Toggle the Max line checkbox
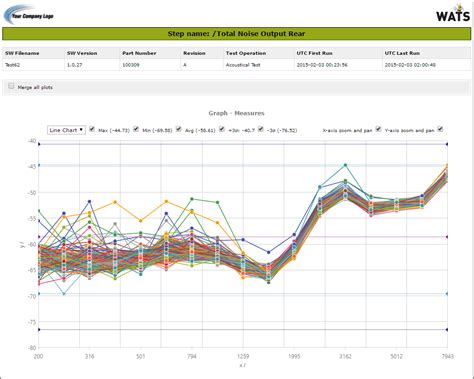474x379 pixels. coord(92,129)
